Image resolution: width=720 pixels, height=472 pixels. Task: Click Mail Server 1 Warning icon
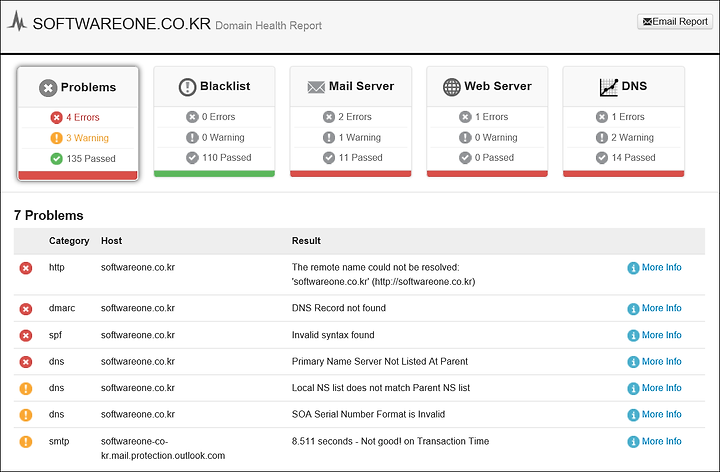pyautogui.click(x=329, y=137)
